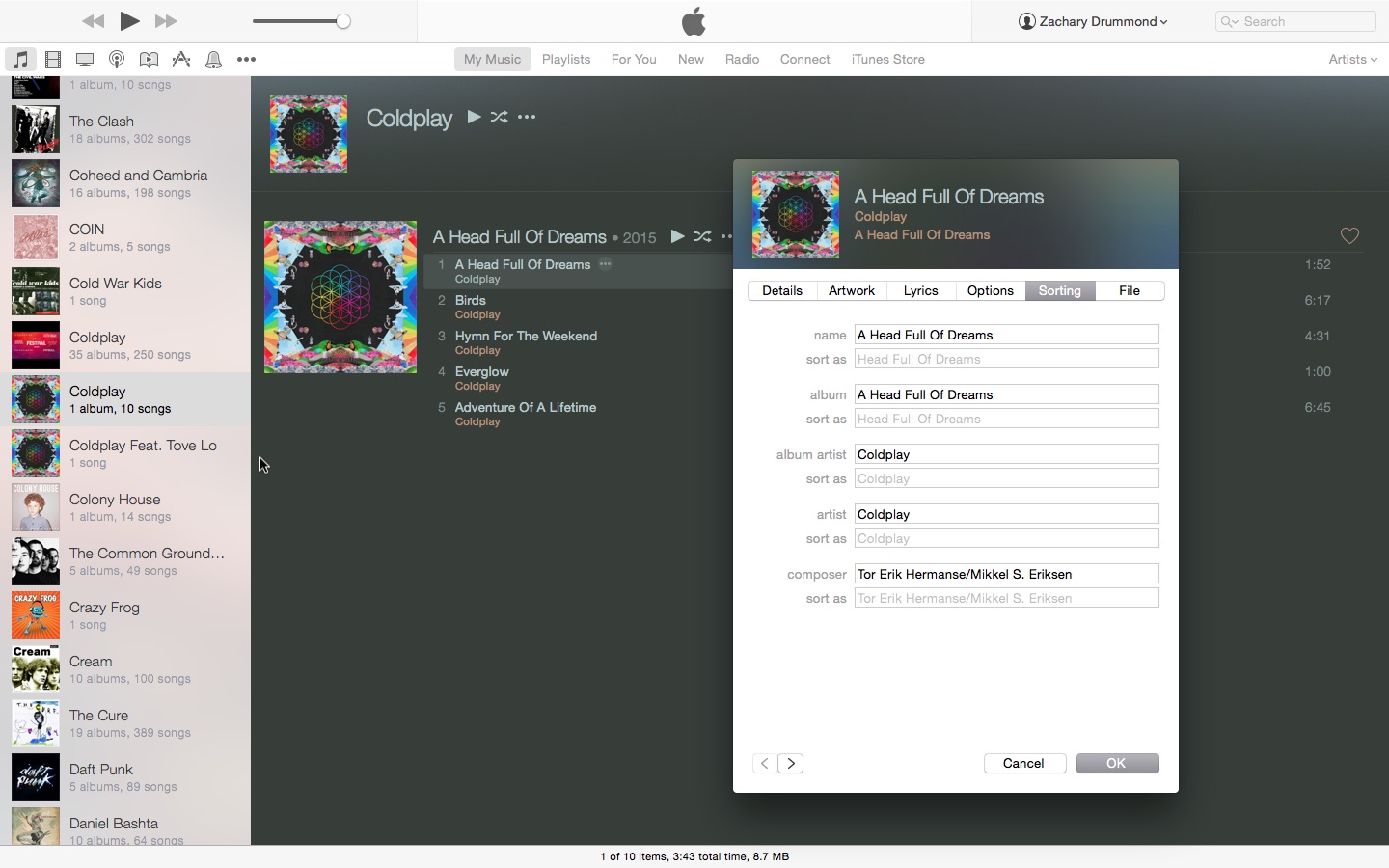
Task: Click the album artist input field
Action: point(1006,454)
